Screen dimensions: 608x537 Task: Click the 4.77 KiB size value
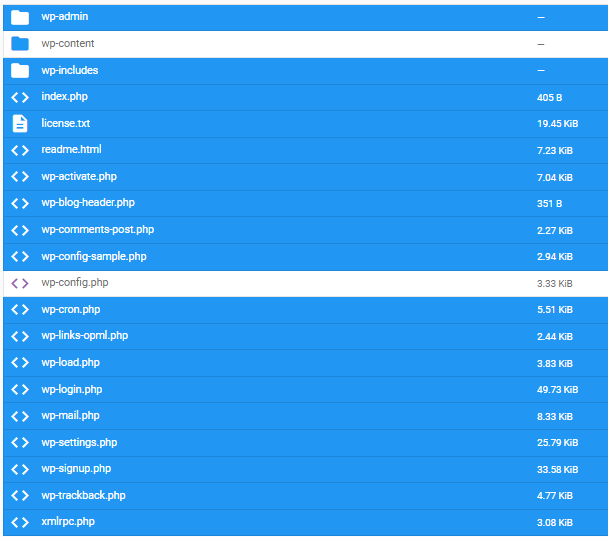pos(555,496)
